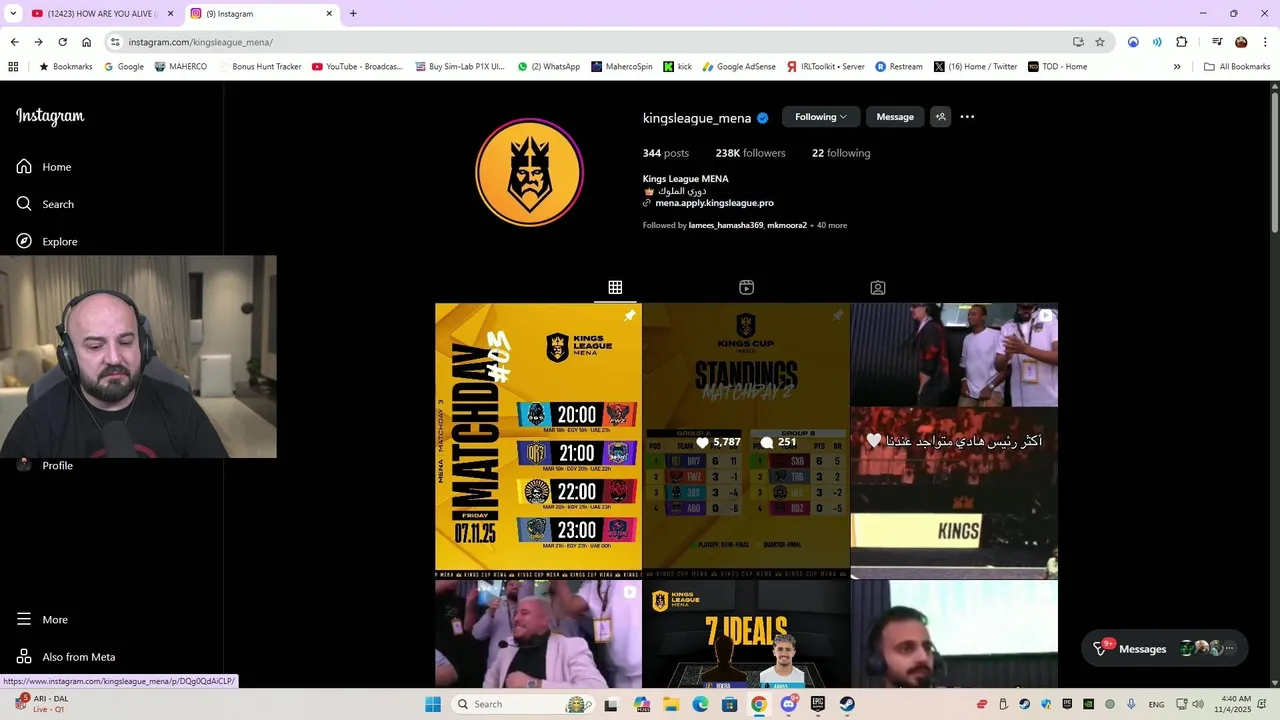Open Standings Matchday 2 post

[x=746, y=440]
